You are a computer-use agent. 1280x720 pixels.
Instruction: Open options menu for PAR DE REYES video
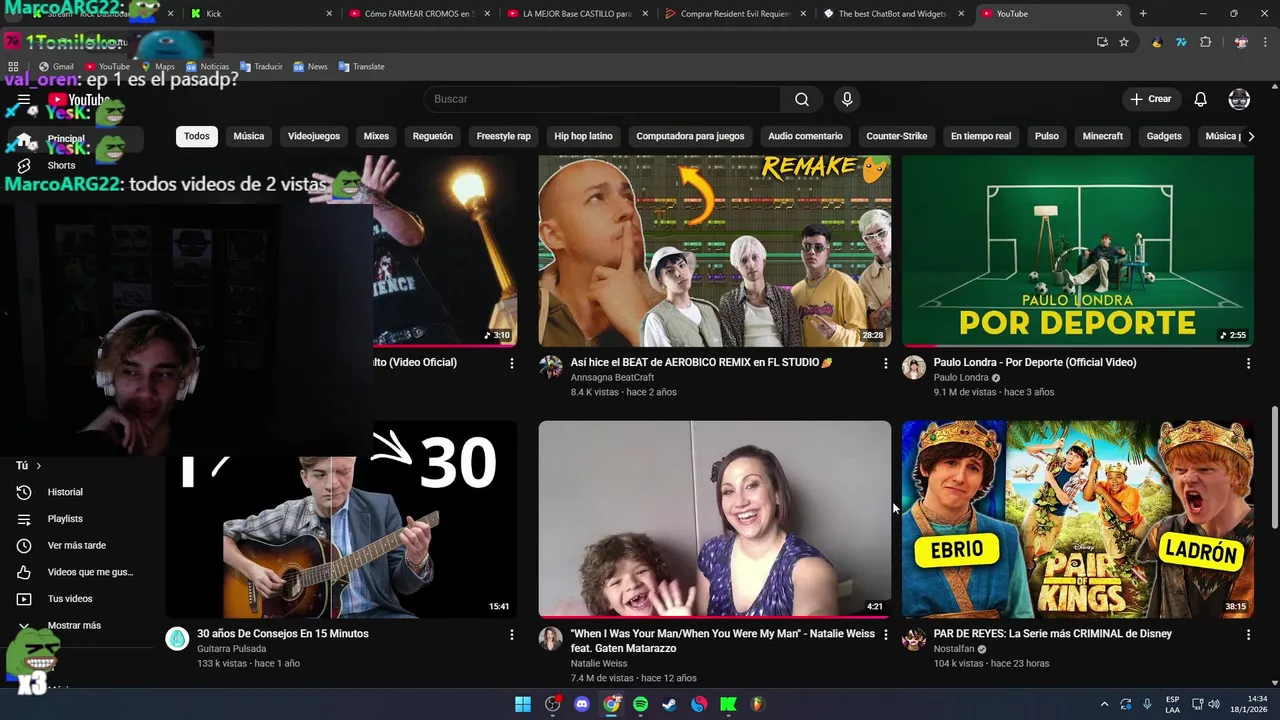[x=1248, y=635]
